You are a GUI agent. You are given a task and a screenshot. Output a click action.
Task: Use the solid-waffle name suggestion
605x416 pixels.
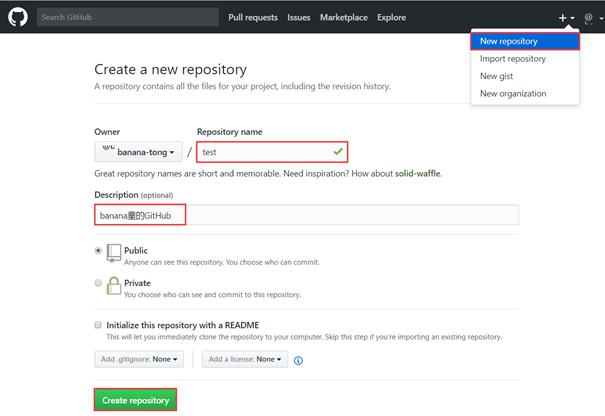(x=417, y=173)
